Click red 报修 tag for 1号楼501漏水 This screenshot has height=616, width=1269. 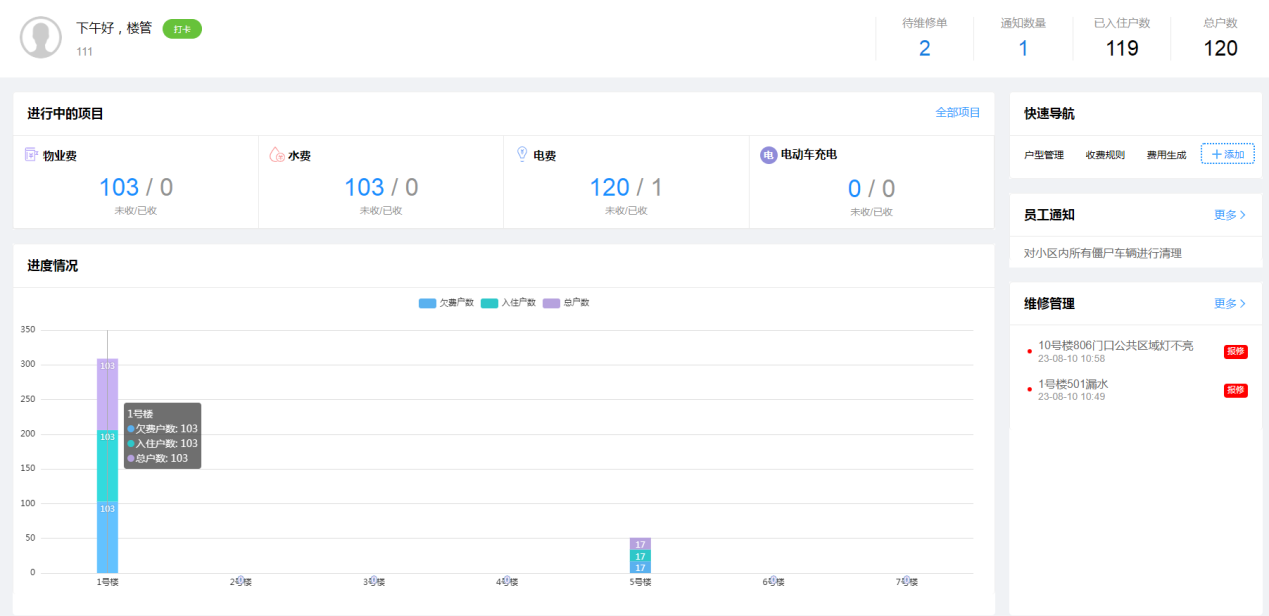point(1235,390)
